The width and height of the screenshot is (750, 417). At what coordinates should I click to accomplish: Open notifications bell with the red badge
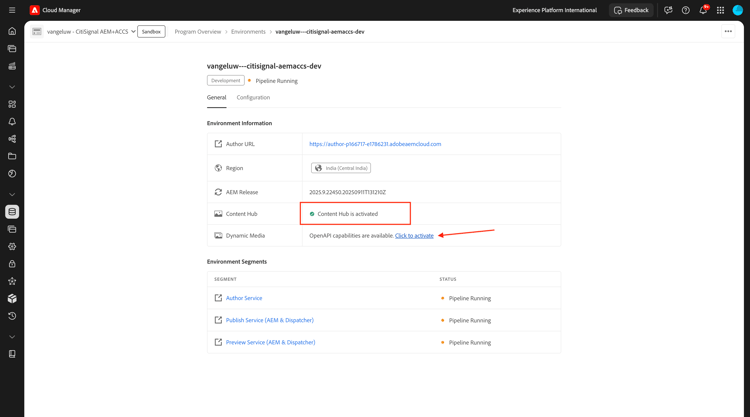(x=703, y=10)
